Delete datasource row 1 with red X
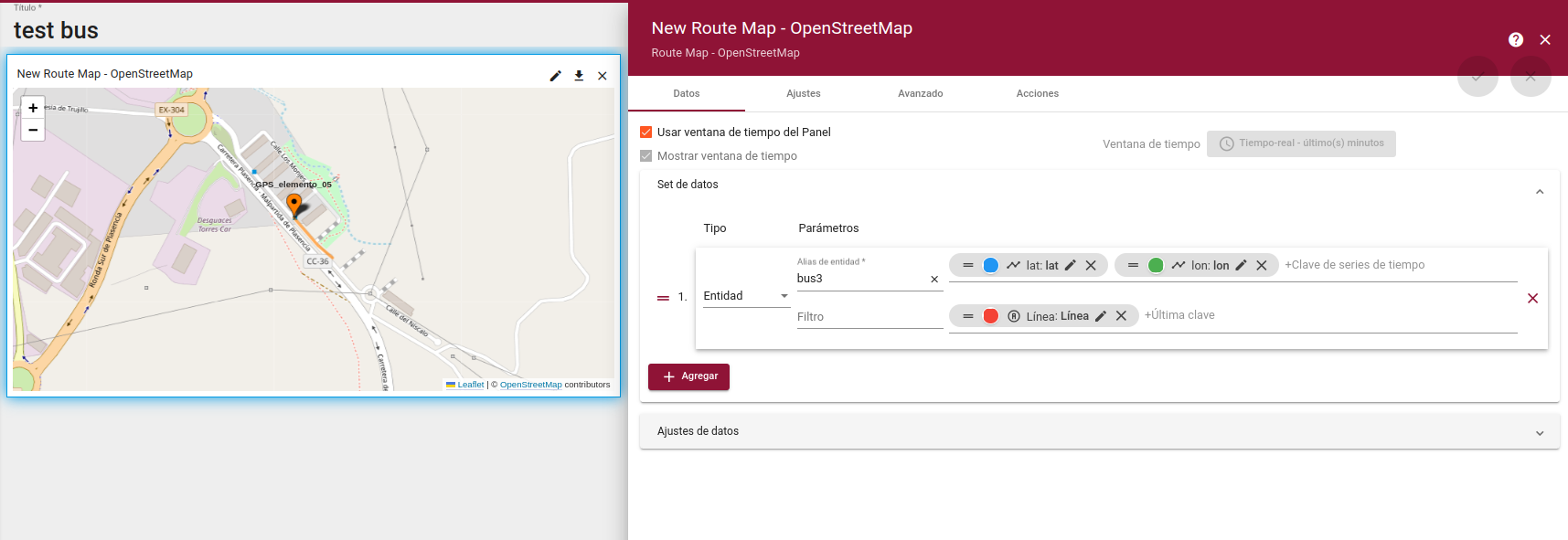The width and height of the screenshot is (1568, 540). pos(1532,299)
